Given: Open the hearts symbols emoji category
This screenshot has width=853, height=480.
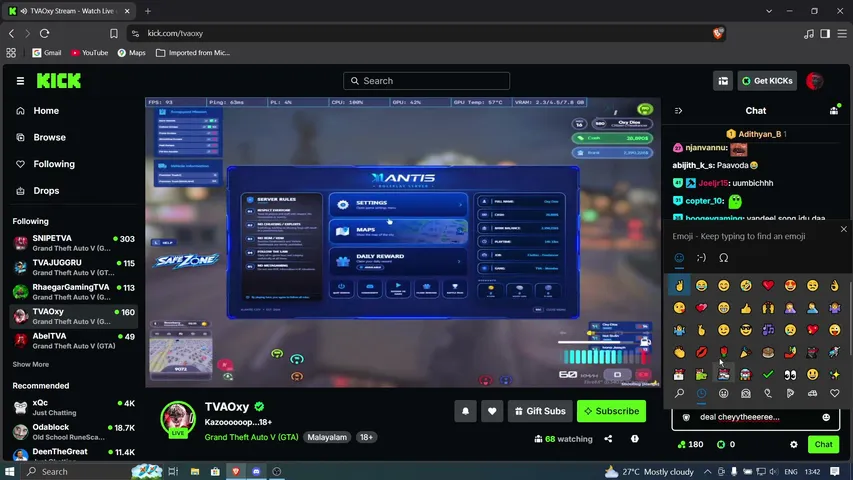Looking at the screenshot, I should tap(835, 393).
